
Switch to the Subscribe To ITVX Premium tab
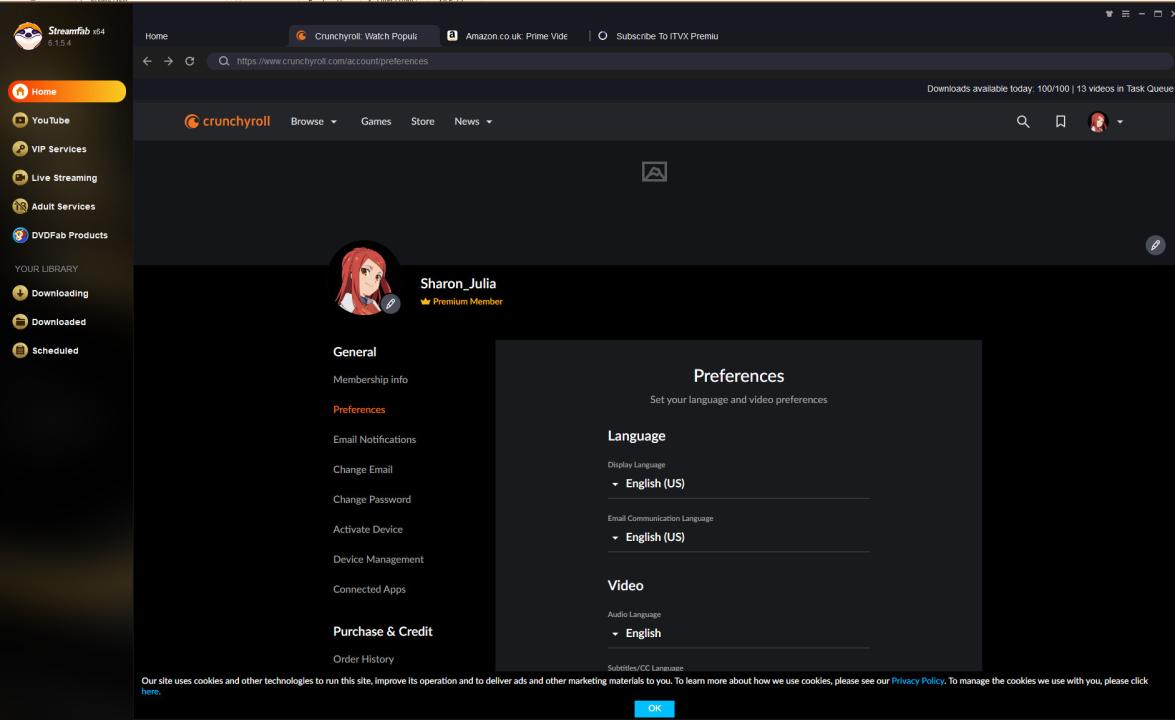667,36
